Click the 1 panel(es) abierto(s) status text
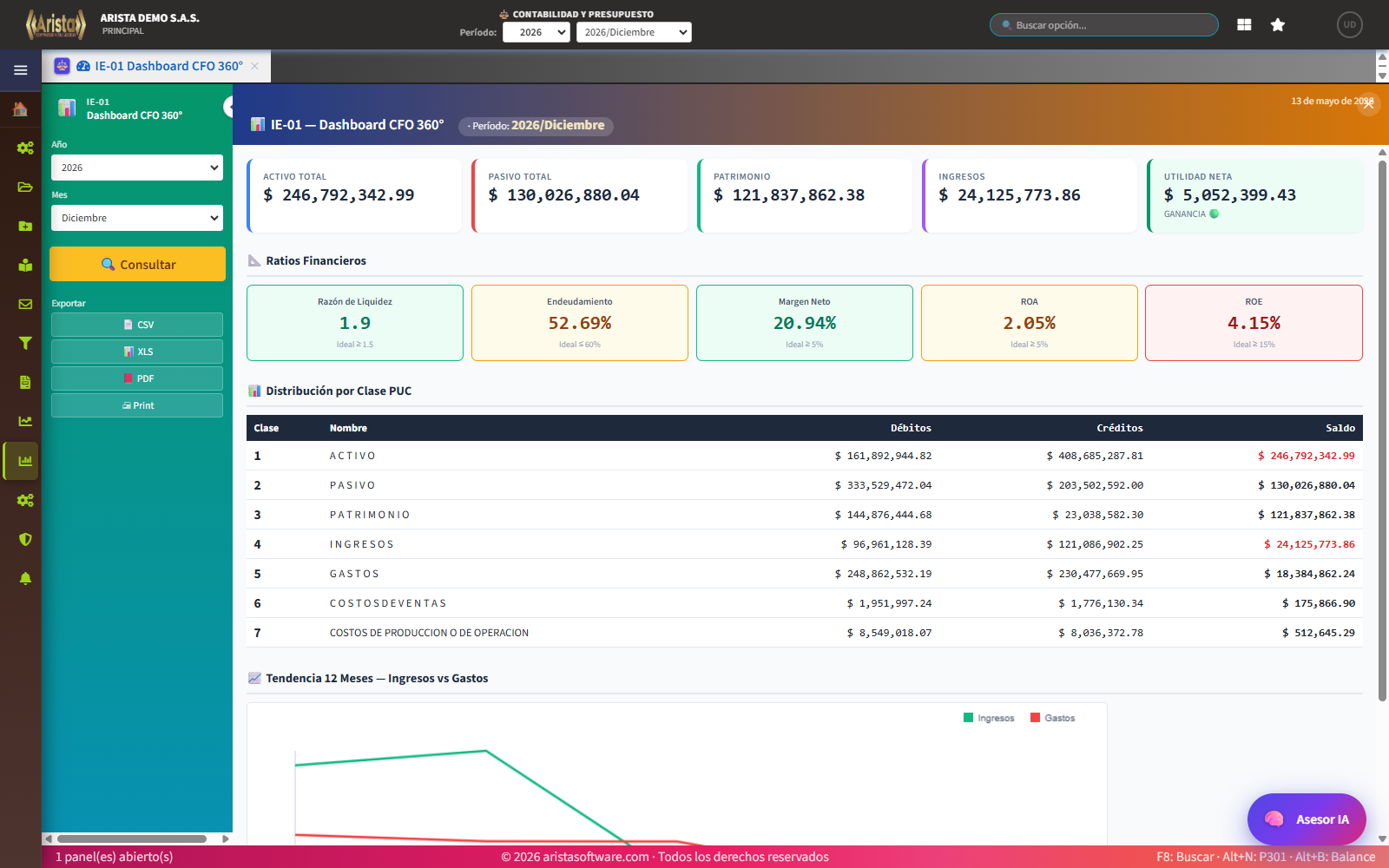Screen dimensions: 1389x868 115,857
